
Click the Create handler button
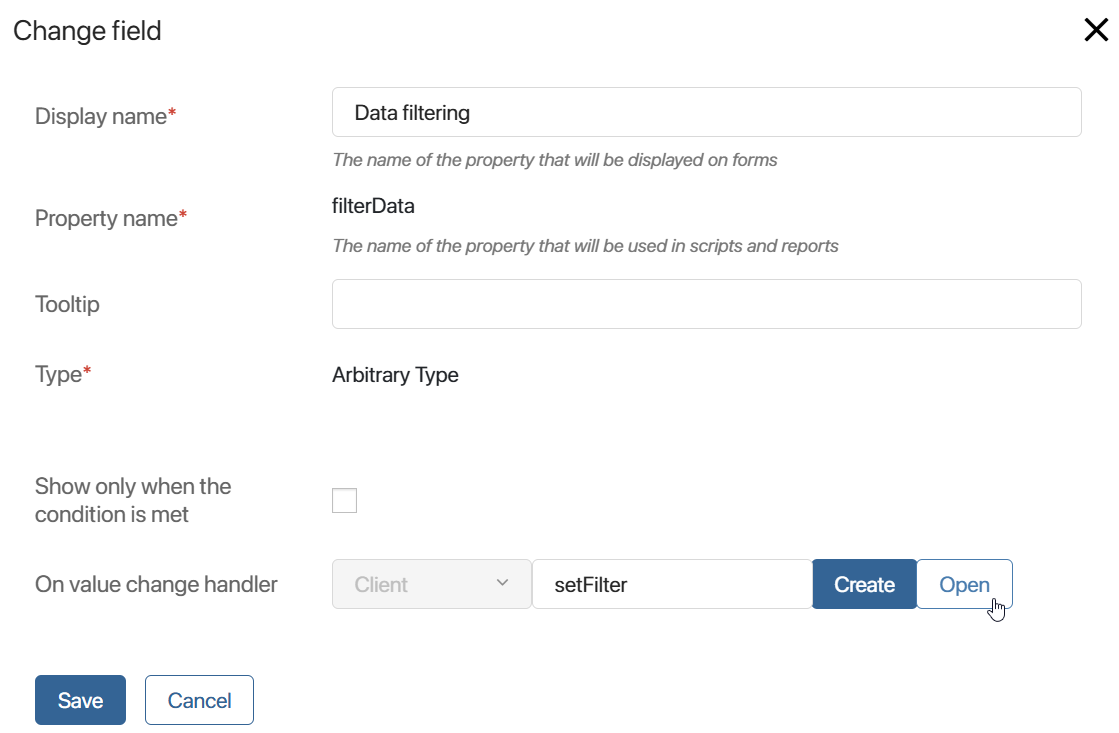click(x=864, y=584)
